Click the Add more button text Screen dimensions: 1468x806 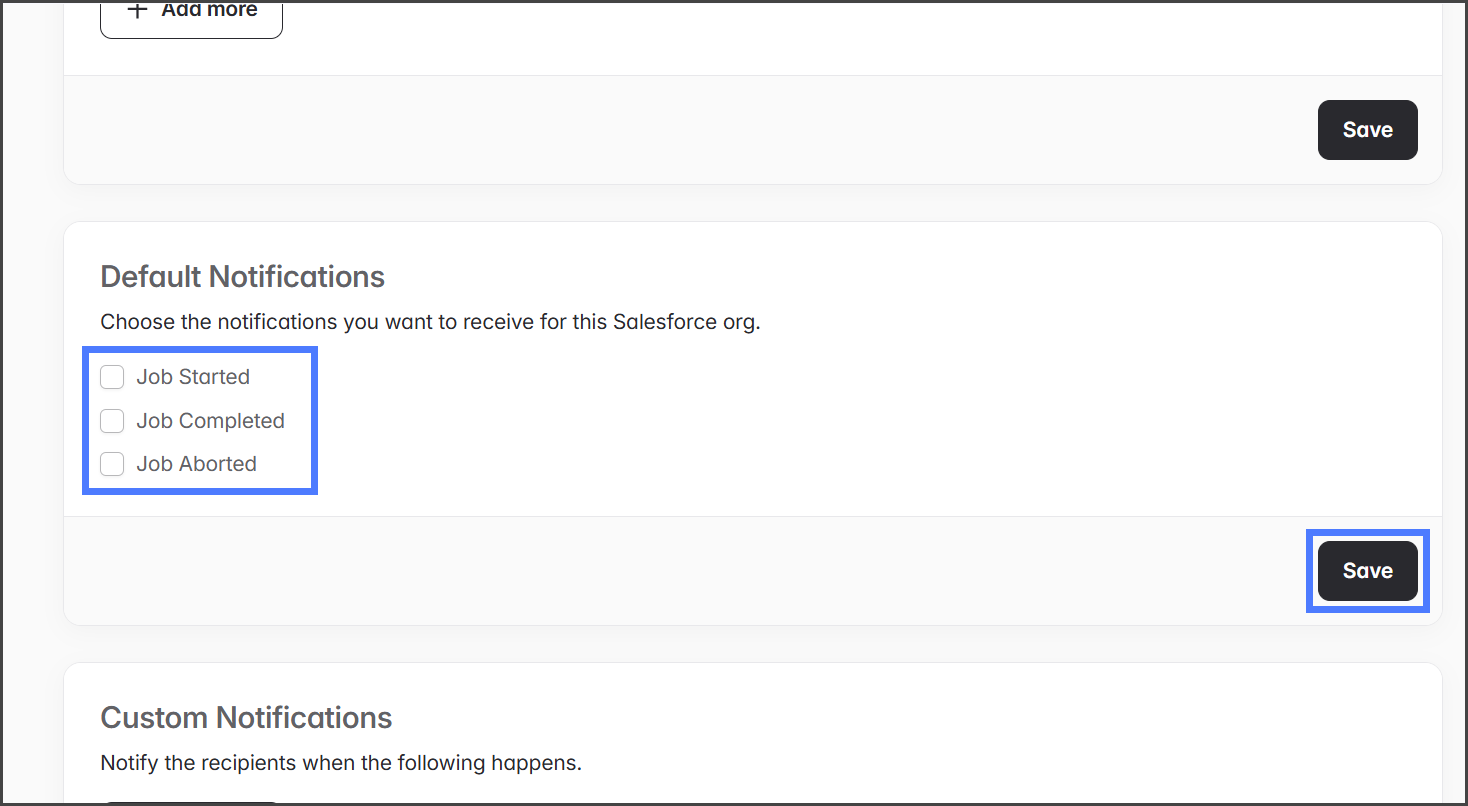pyautogui.click(x=209, y=10)
